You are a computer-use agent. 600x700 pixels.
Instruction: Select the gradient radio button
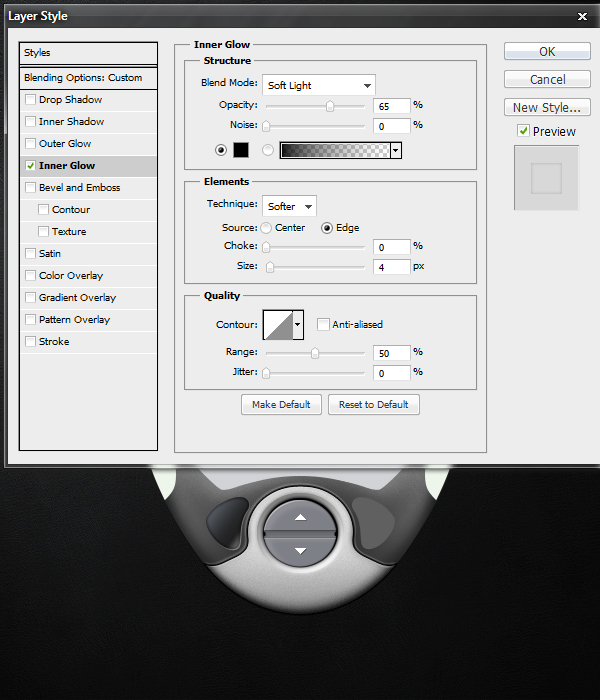pos(268,150)
